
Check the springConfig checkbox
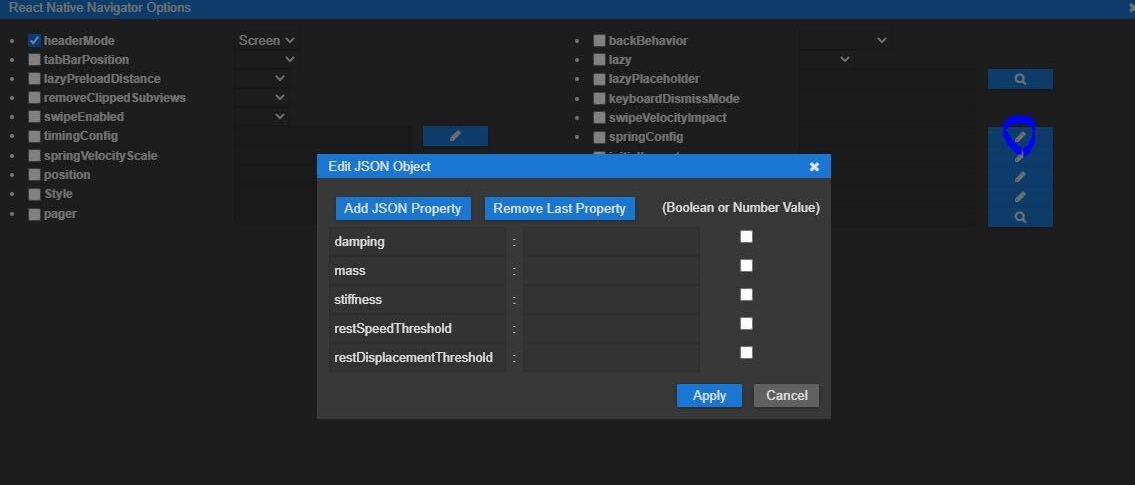click(x=599, y=137)
